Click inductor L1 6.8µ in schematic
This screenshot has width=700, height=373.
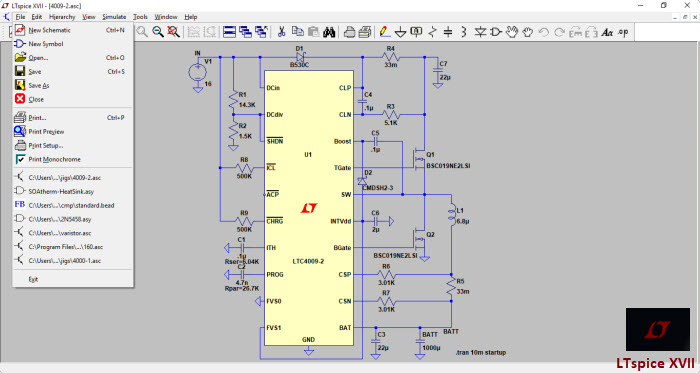pyautogui.click(x=452, y=215)
